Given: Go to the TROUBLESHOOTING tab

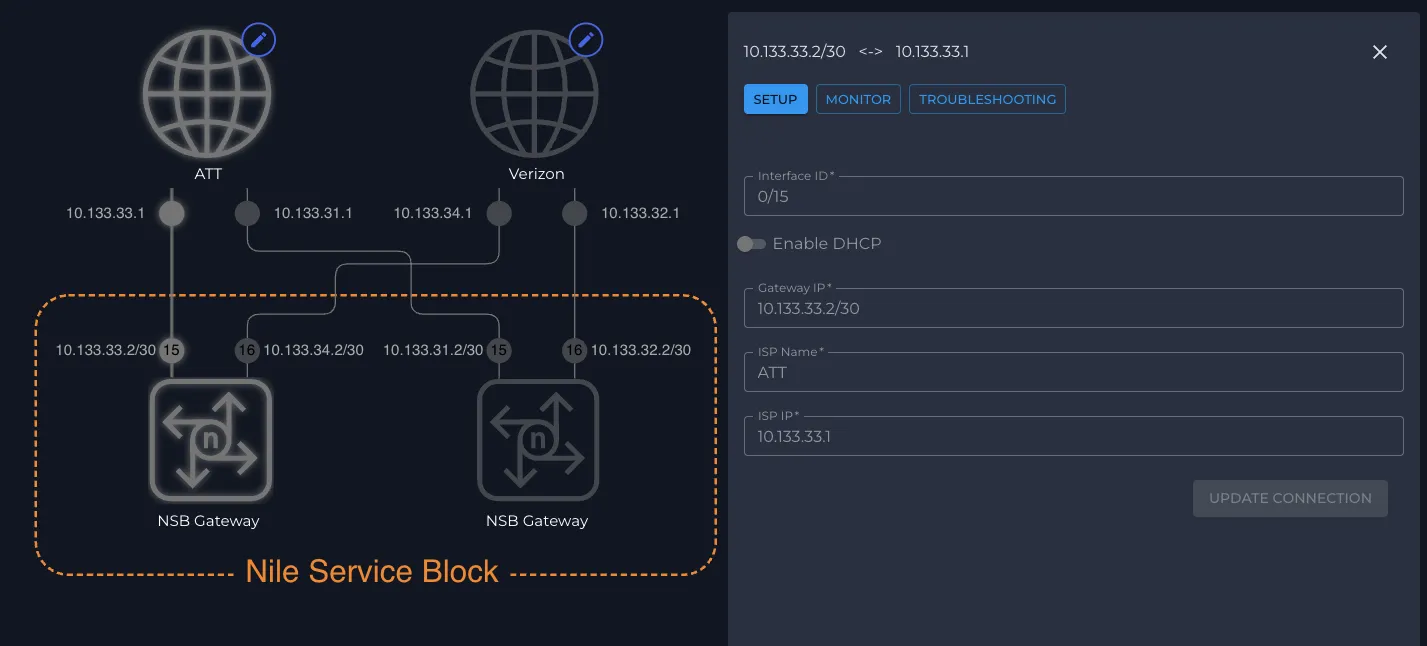Looking at the screenshot, I should [987, 99].
